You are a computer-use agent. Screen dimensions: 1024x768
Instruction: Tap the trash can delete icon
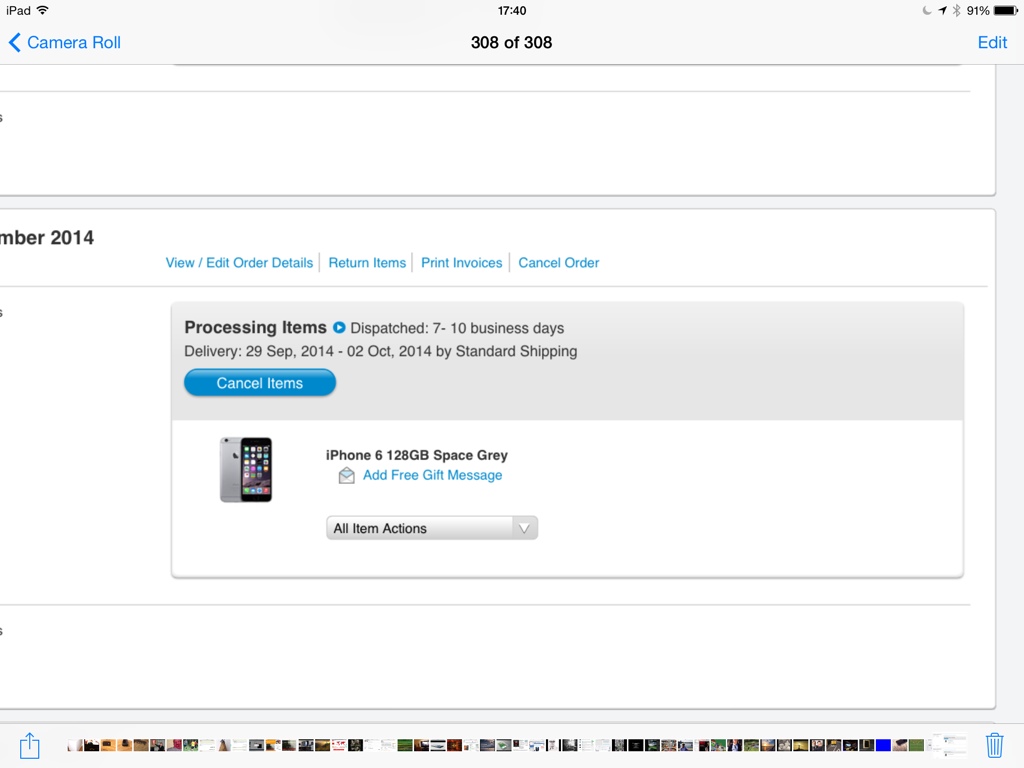tap(994, 745)
